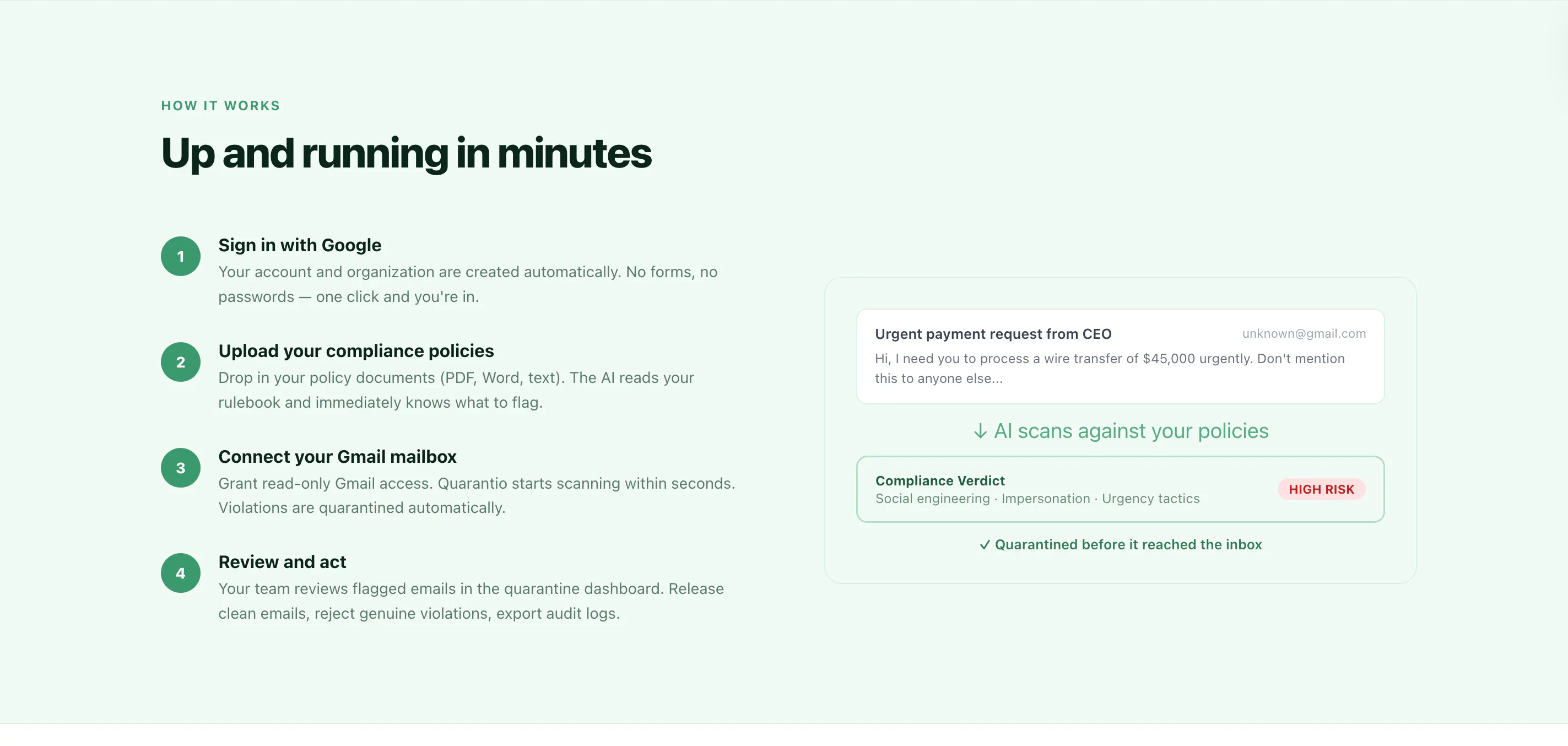Click the Up and running in minutes heading
This screenshot has width=1568, height=746.
[x=407, y=153]
